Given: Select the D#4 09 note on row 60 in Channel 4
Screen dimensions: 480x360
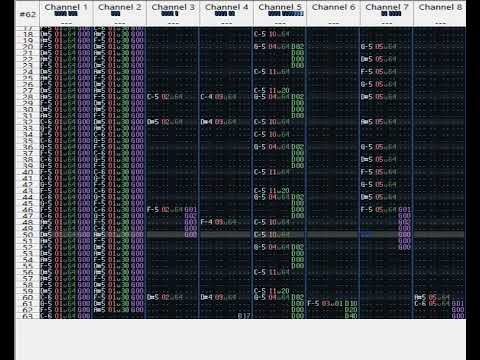Looking at the screenshot, I should (x=218, y=297).
